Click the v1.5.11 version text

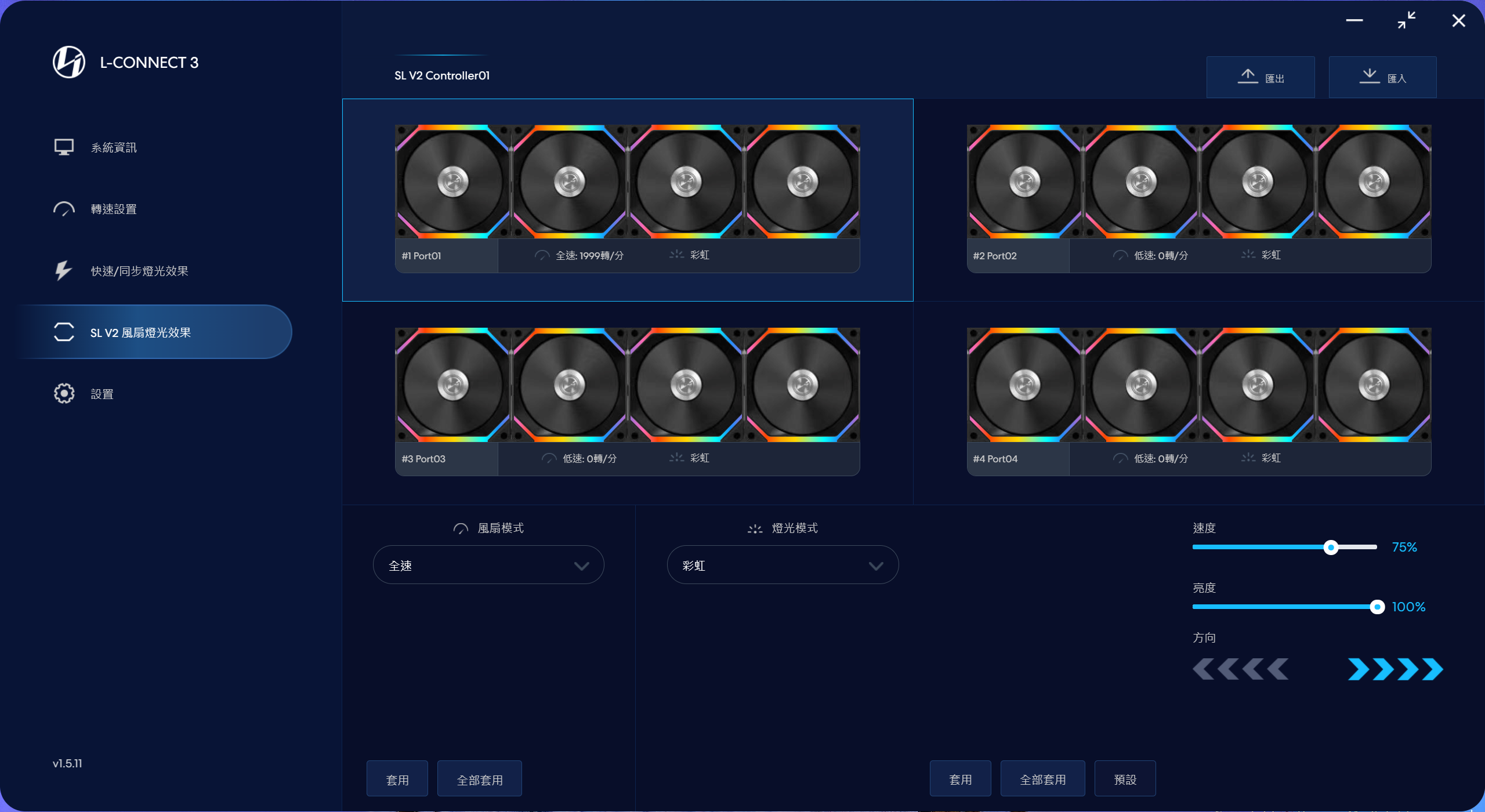coord(67,763)
